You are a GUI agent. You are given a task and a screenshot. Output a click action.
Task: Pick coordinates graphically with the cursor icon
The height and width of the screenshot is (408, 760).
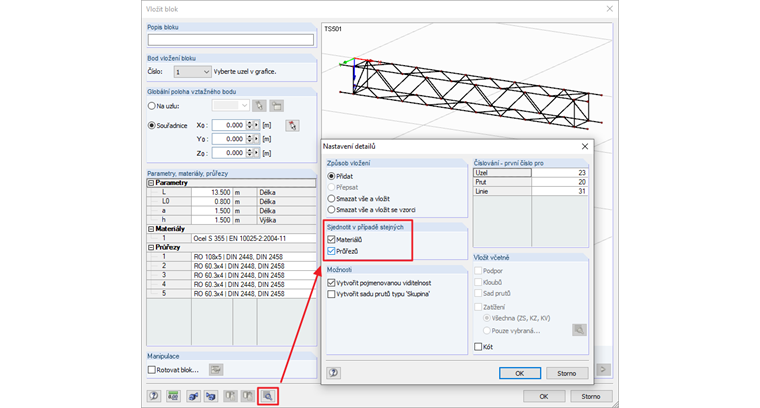click(x=292, y=126)
